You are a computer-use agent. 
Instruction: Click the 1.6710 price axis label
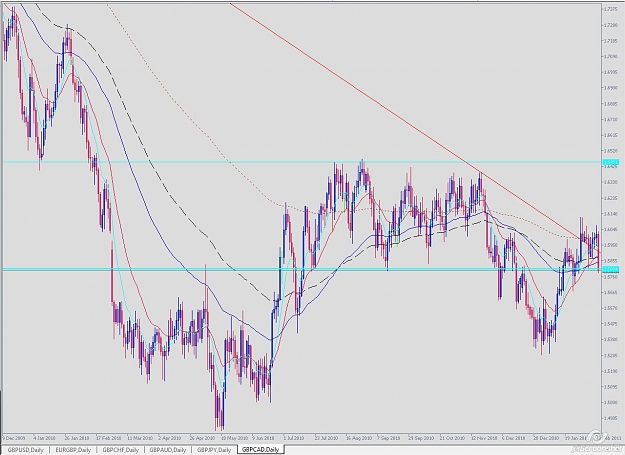[x=610, y=119]
